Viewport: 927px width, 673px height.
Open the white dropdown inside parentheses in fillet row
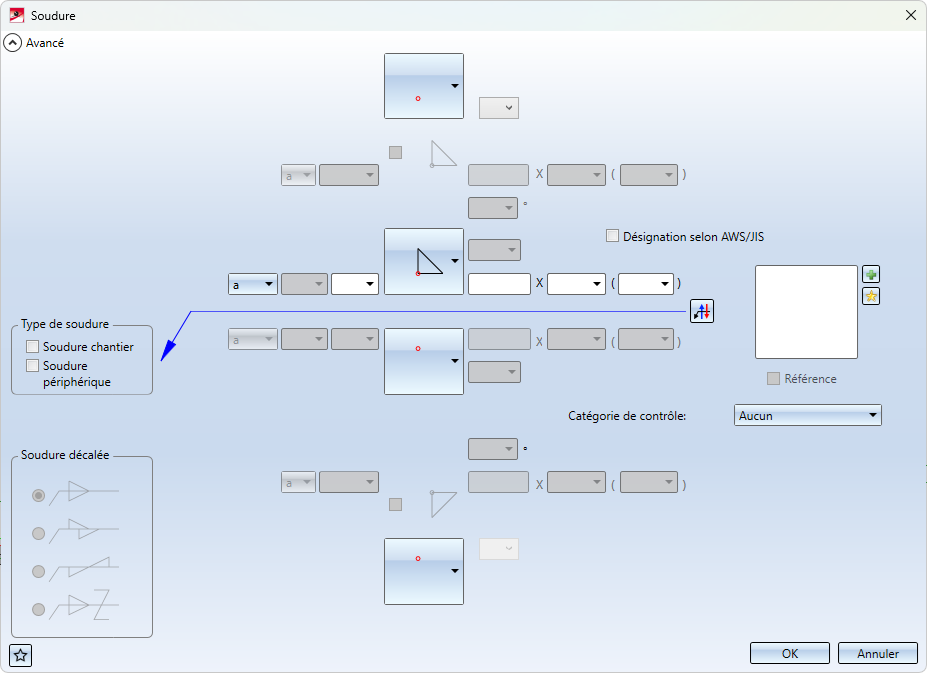point(646,284)
